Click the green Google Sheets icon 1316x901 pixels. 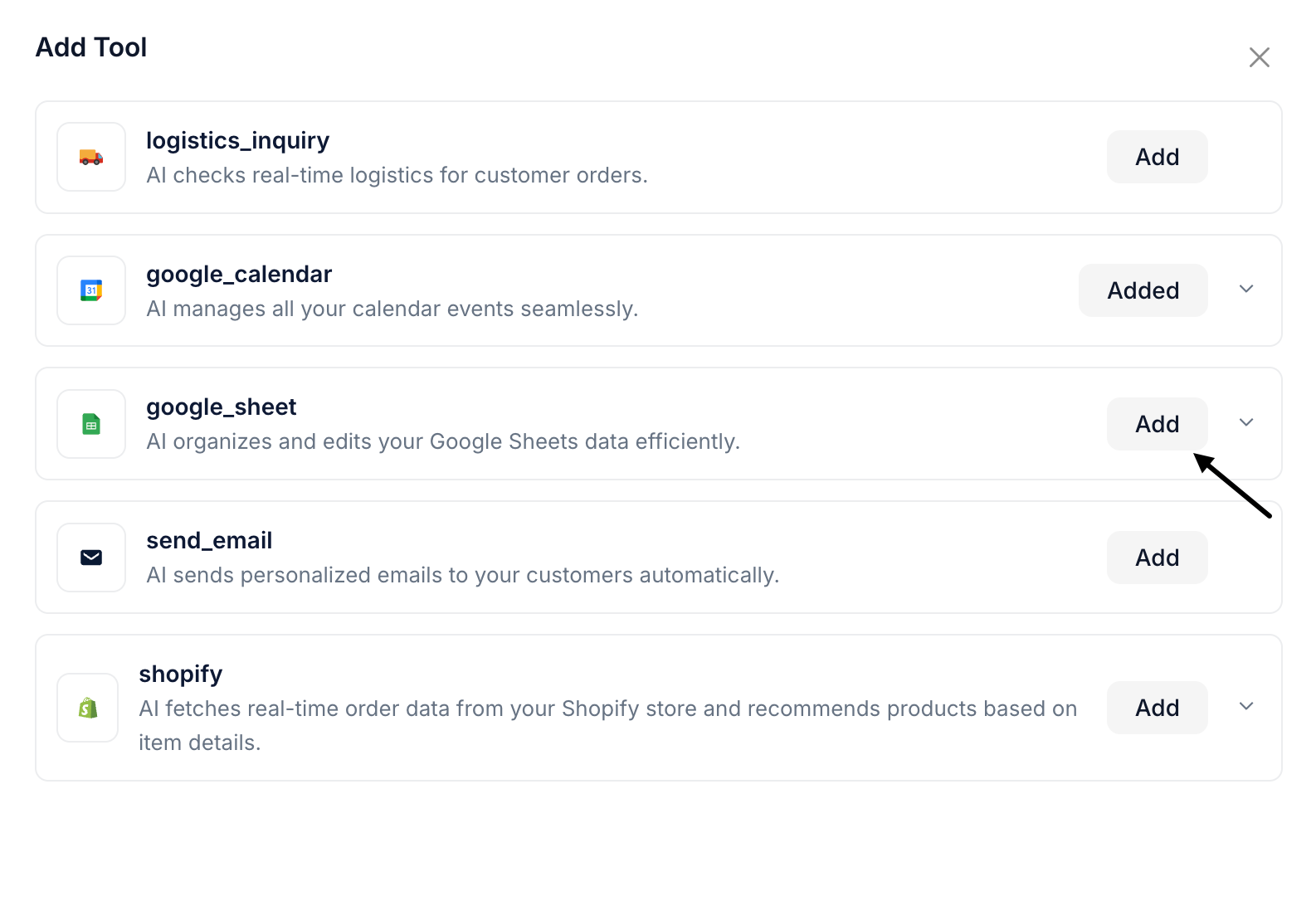91,424
